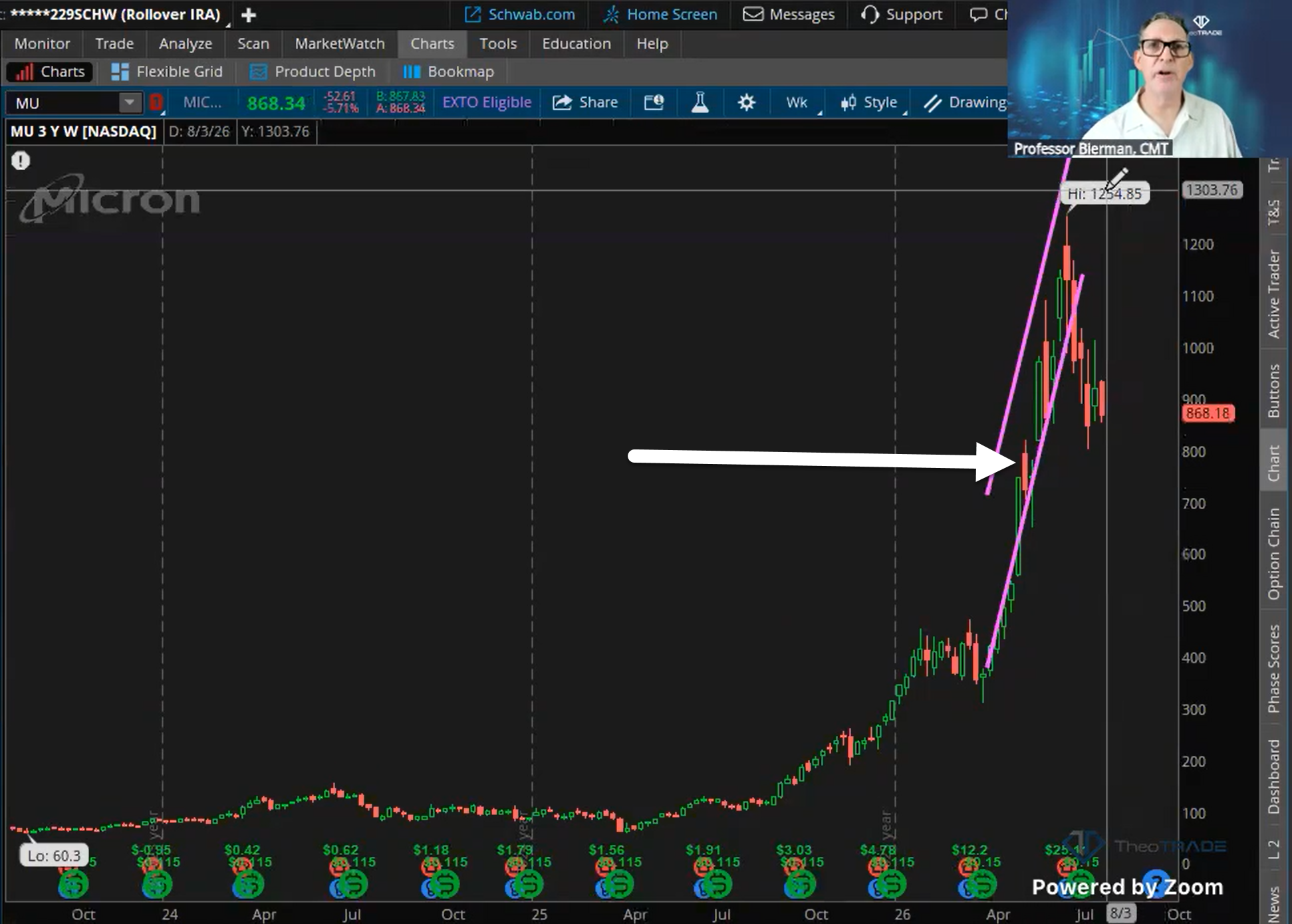Go to the Analyze tab
Screen dimensions: 1292x924
click(x=186, y=44)
